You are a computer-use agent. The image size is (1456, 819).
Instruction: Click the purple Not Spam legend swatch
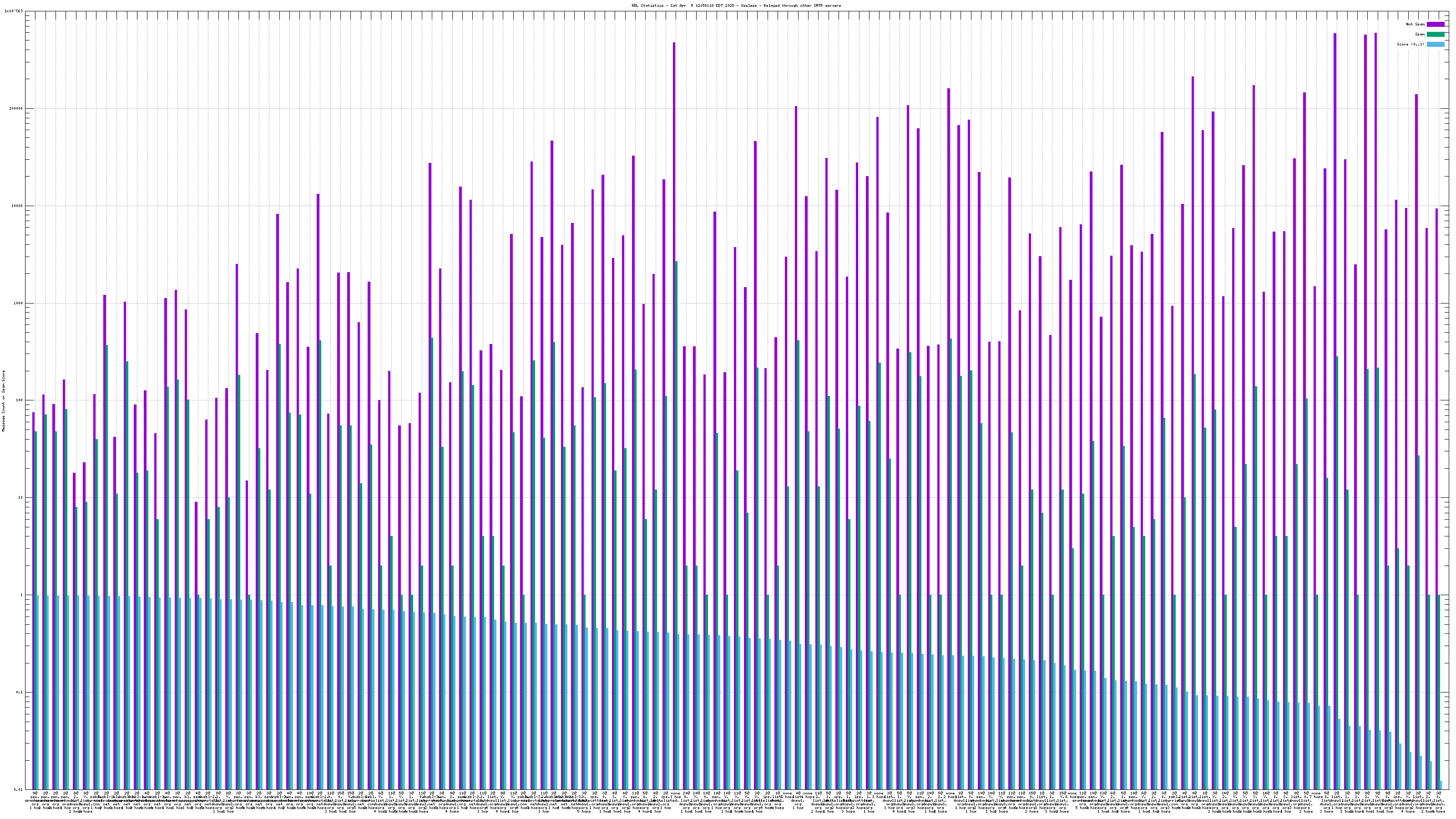pos(1435,24)
